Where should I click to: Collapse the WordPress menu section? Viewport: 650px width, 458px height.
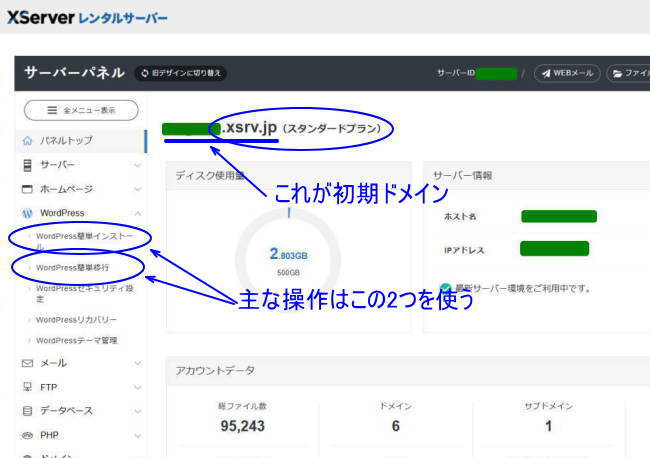[x=137, y=213]
